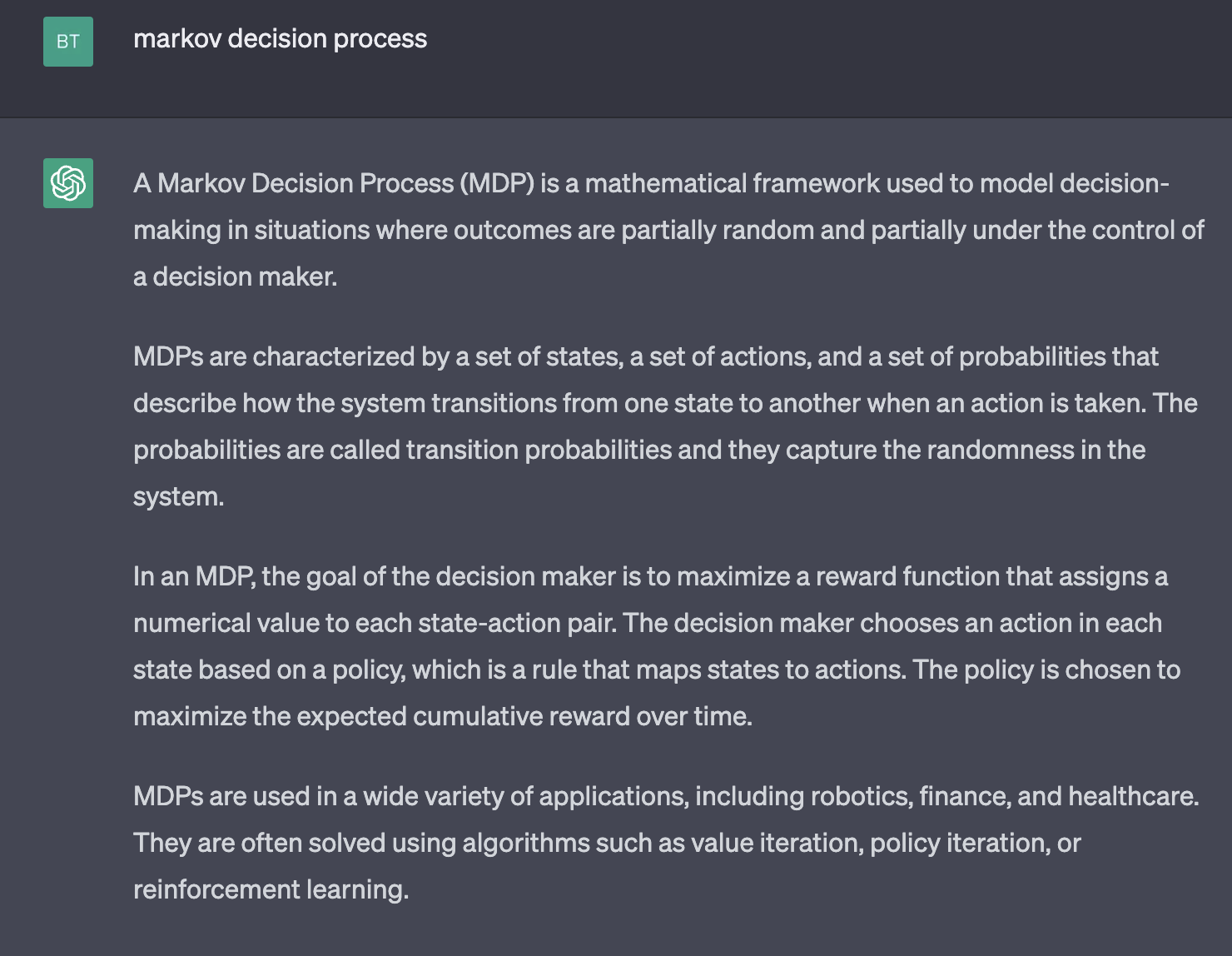
Task: Click the ChatGPT logo avatar
Action: click(68, 183)
